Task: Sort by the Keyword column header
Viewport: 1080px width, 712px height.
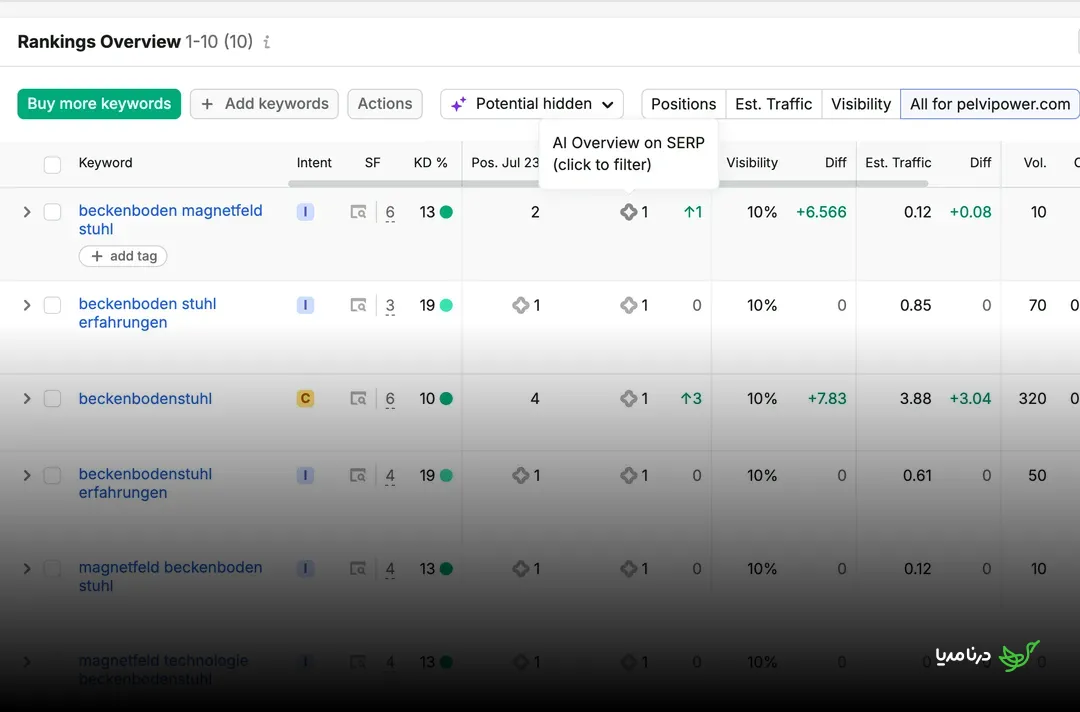Action: (x=105, y=163)
